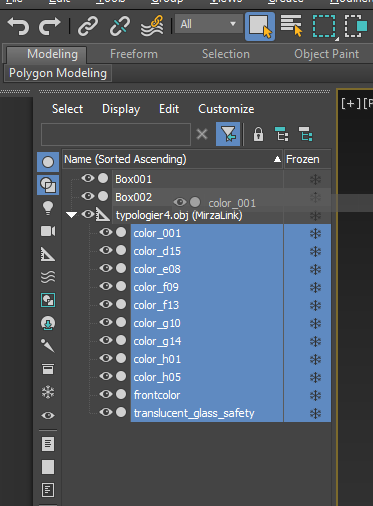Activate the Select Object tool
This screenshot has height=506, width=373.
tap(260, 27)
